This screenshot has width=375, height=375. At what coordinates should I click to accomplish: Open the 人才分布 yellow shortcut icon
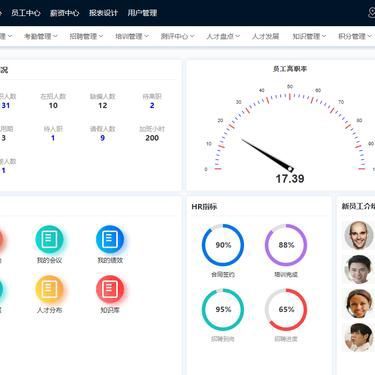pyautogui.click(x=49, y=289)
